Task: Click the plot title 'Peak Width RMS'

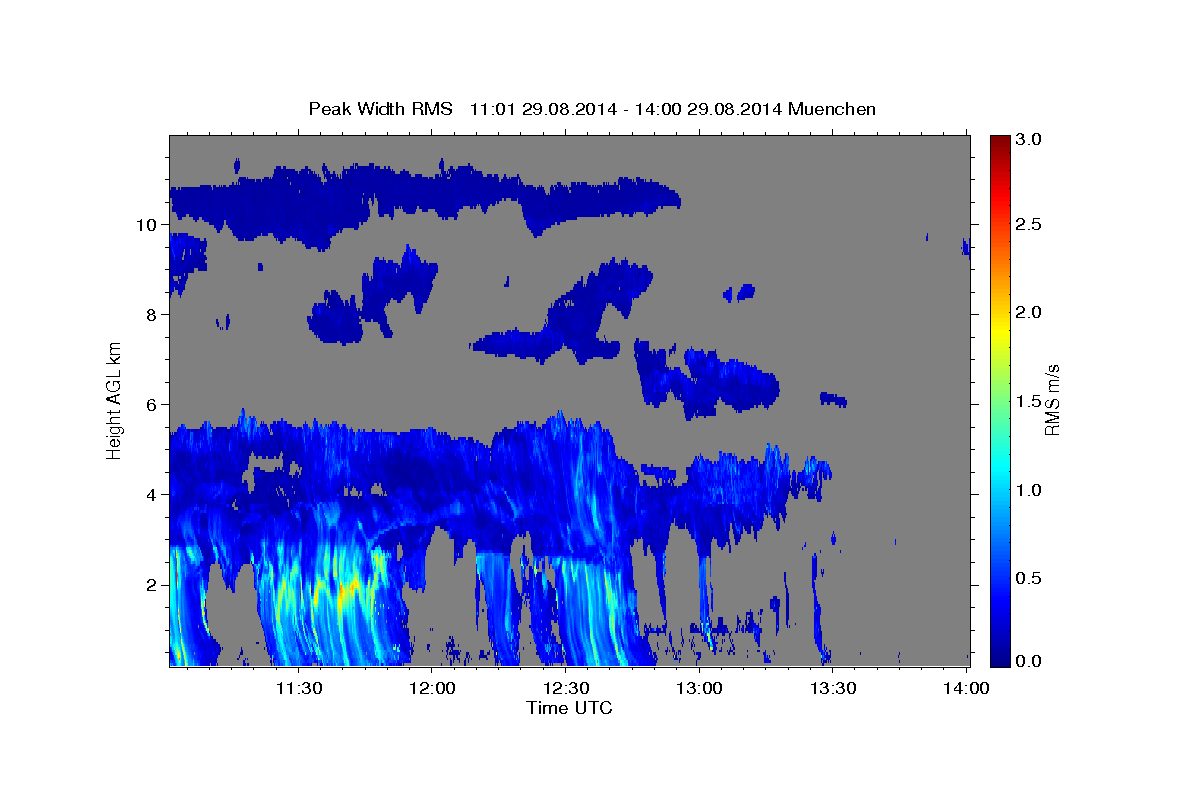Action: (380, 108)
